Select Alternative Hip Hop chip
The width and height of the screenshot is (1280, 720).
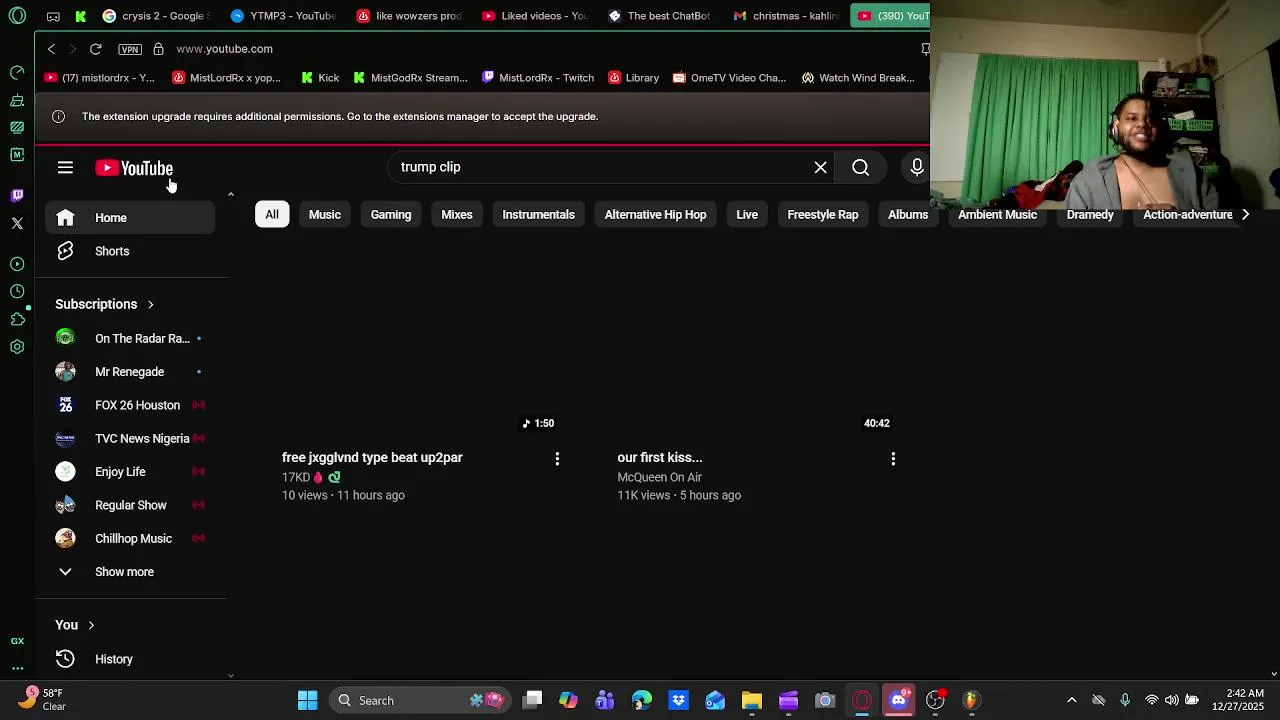click(655, 214)
